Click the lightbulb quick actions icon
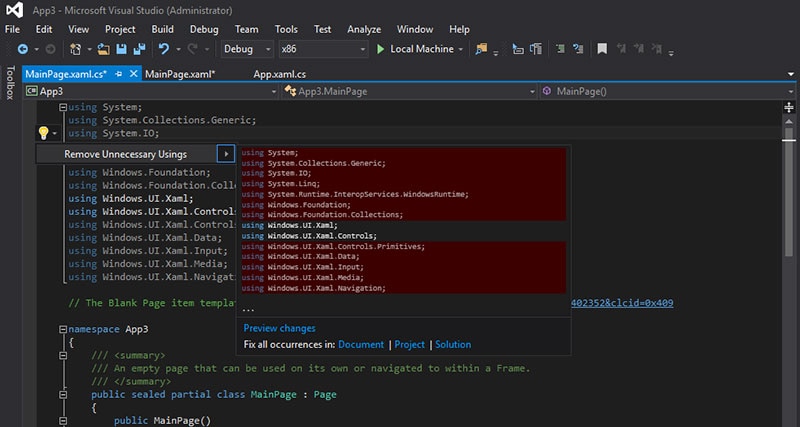Viewport: 800px width, 427px height. pos(43,132)
